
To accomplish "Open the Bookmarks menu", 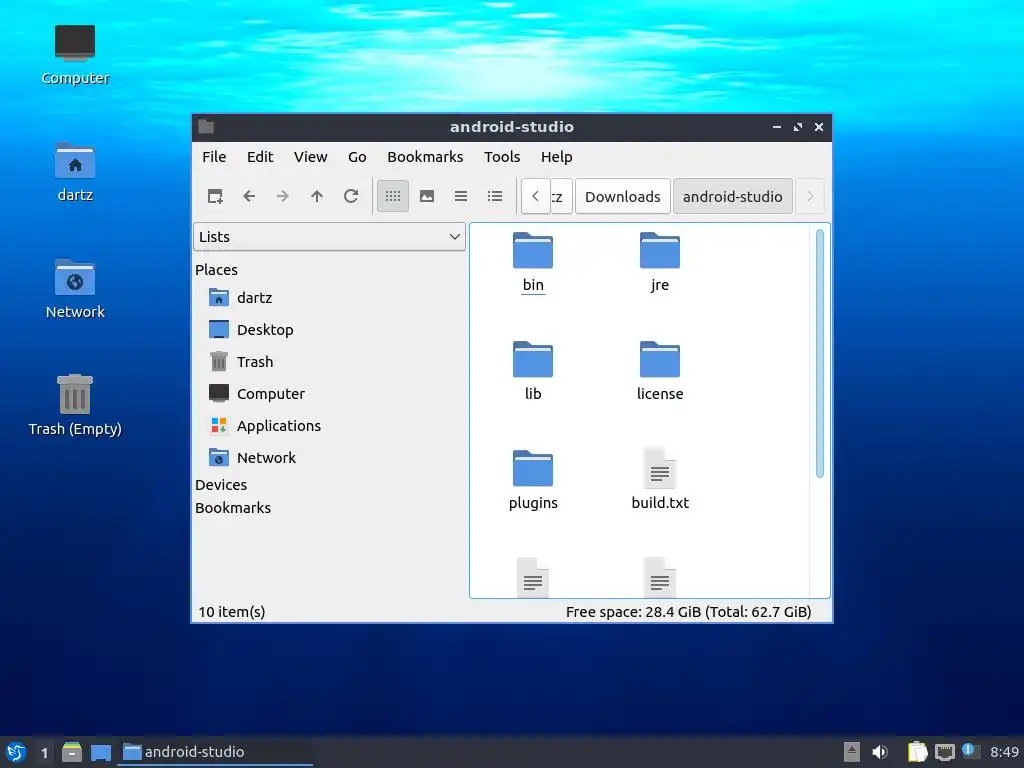I will (x=425, y=157).
